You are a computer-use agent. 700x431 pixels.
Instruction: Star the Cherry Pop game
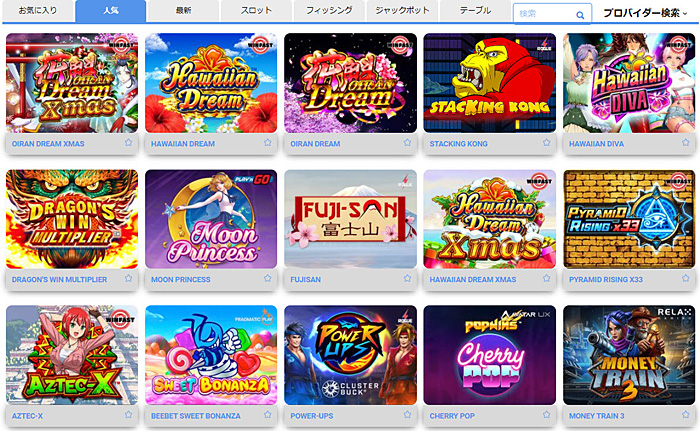click(x=546, y=414)
